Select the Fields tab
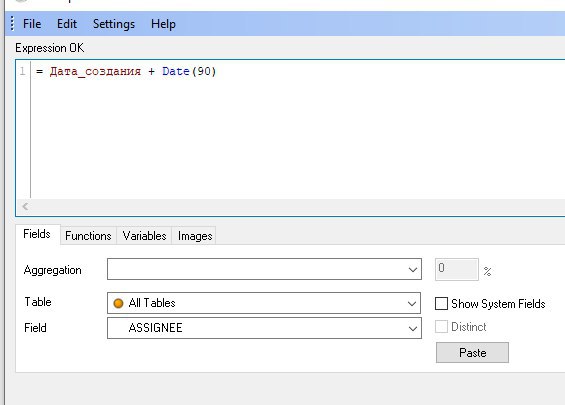Image resolution: width=565 pixels, height=405 pixels. [x=37, y=234]
